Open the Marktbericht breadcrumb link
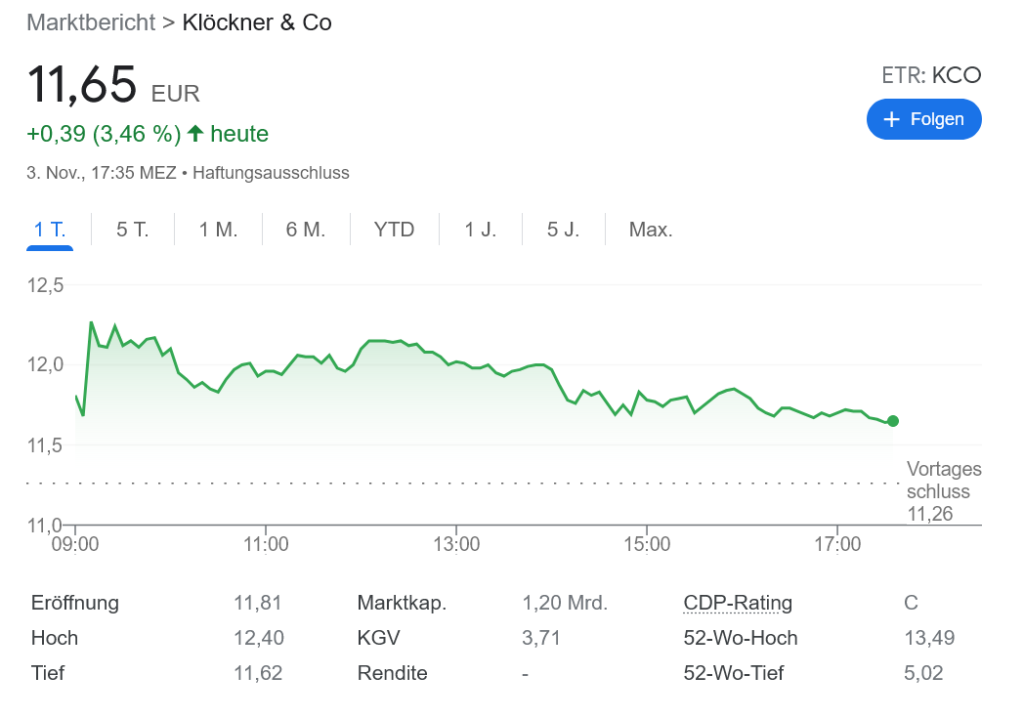1024x718 pixels. tap(90, 22)
